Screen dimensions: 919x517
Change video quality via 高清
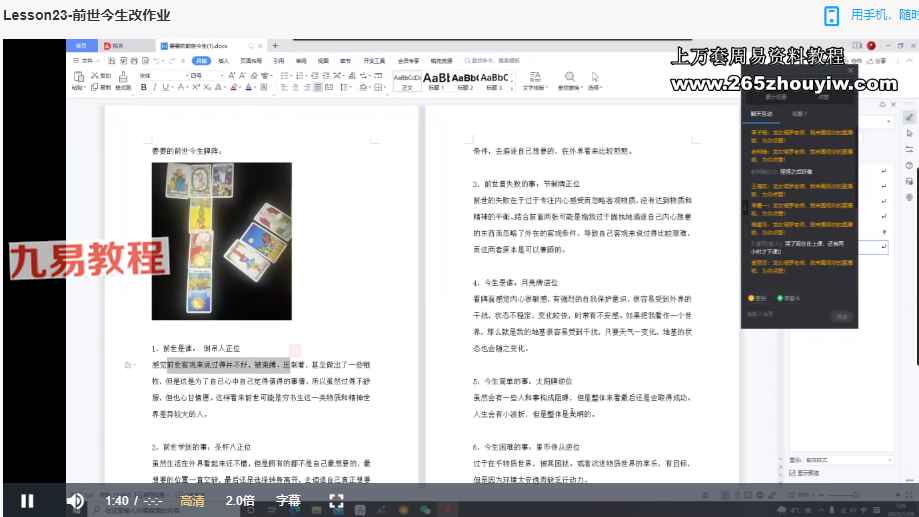point(192,501)
